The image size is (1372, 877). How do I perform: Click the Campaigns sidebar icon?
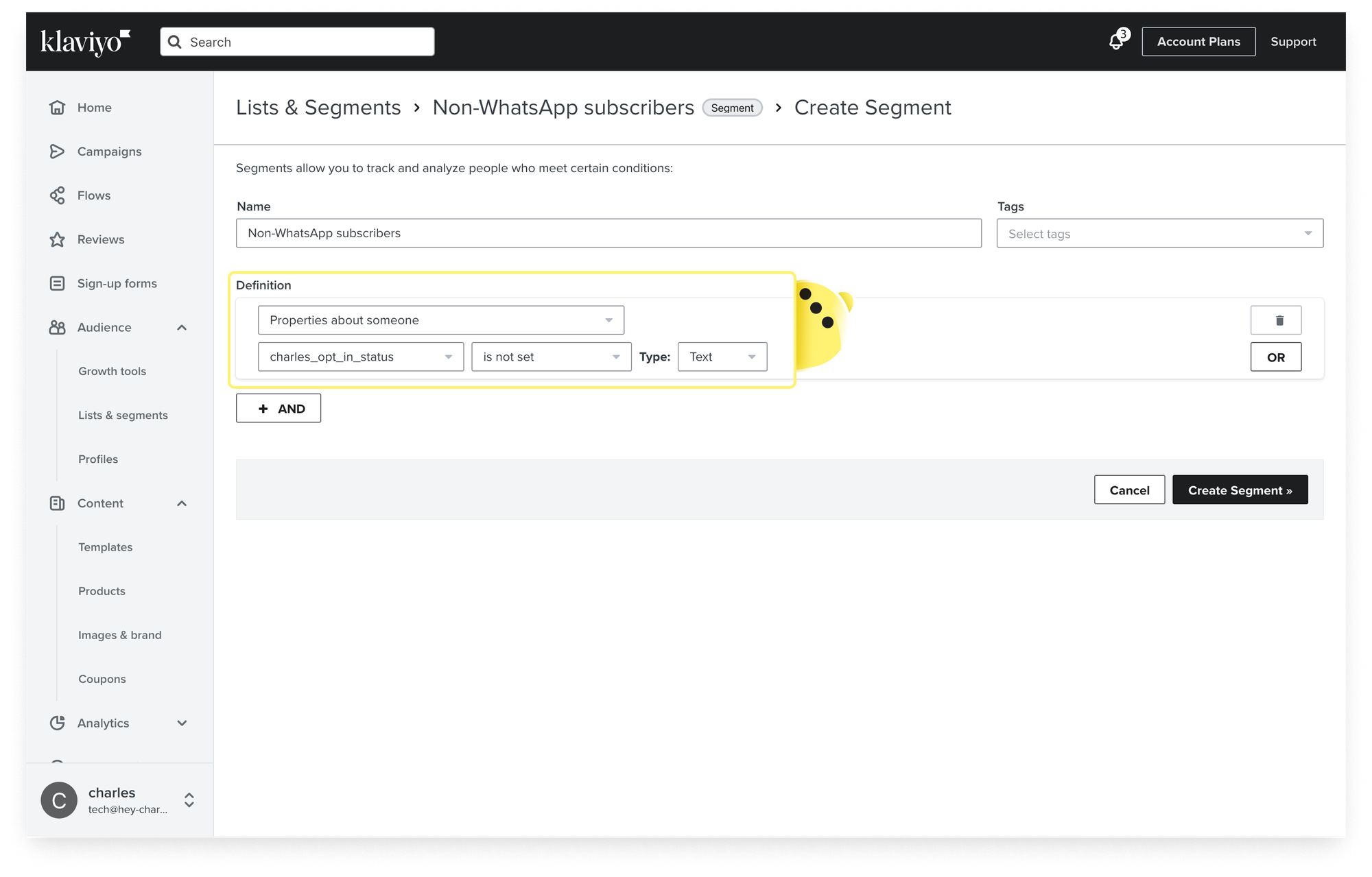click(58, 151)
